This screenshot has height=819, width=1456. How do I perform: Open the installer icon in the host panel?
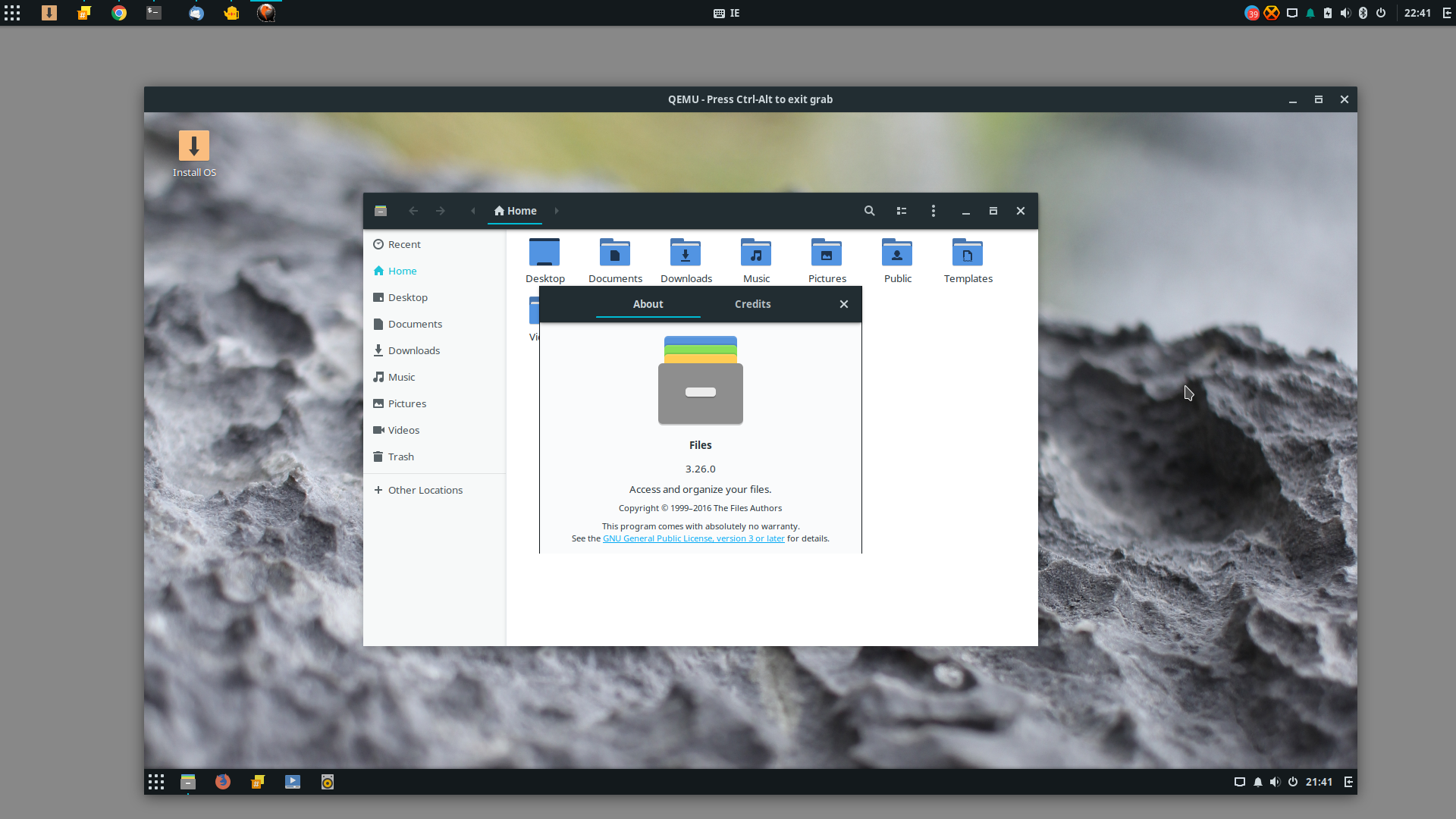click(49, 13)
